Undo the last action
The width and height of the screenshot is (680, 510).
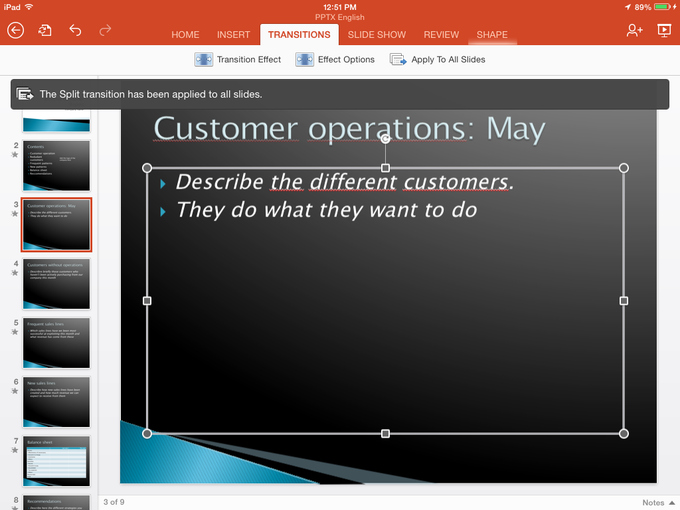pos(75,30)
